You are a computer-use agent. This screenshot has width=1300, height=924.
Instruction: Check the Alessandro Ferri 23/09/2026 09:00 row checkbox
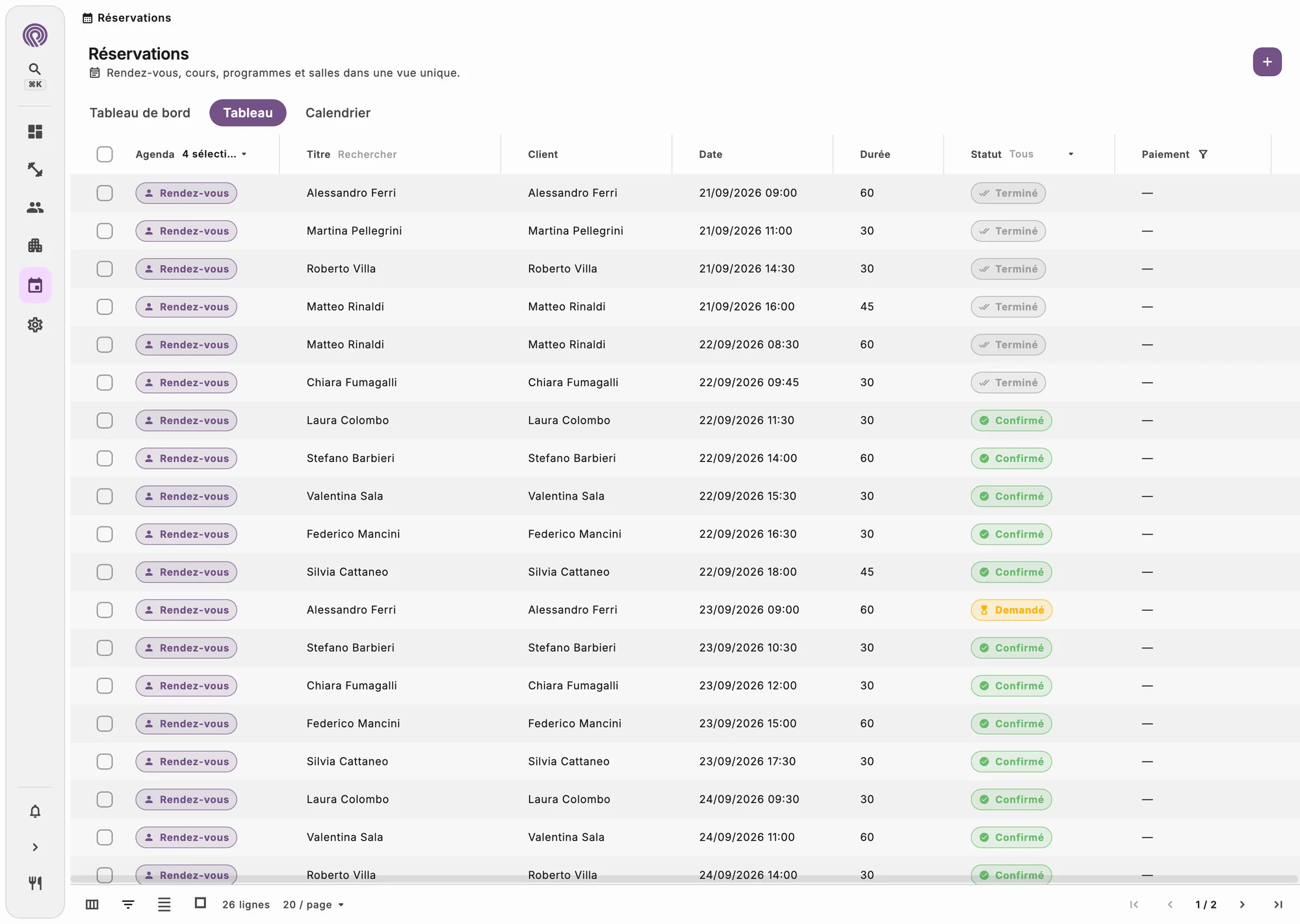pyautogui.click(x=105, y=610)
